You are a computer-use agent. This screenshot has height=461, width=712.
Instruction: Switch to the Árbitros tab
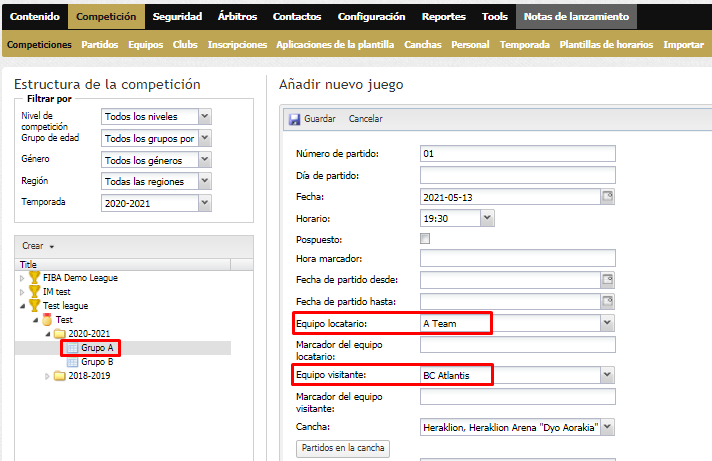point(237,17)
